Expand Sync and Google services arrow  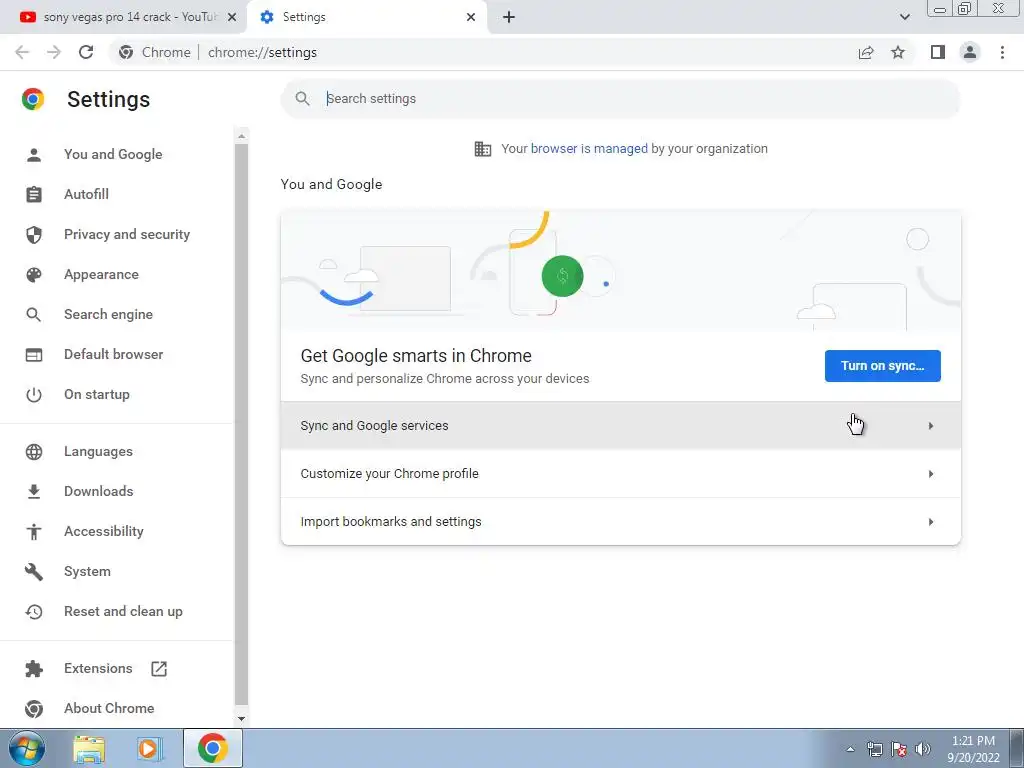931,426
